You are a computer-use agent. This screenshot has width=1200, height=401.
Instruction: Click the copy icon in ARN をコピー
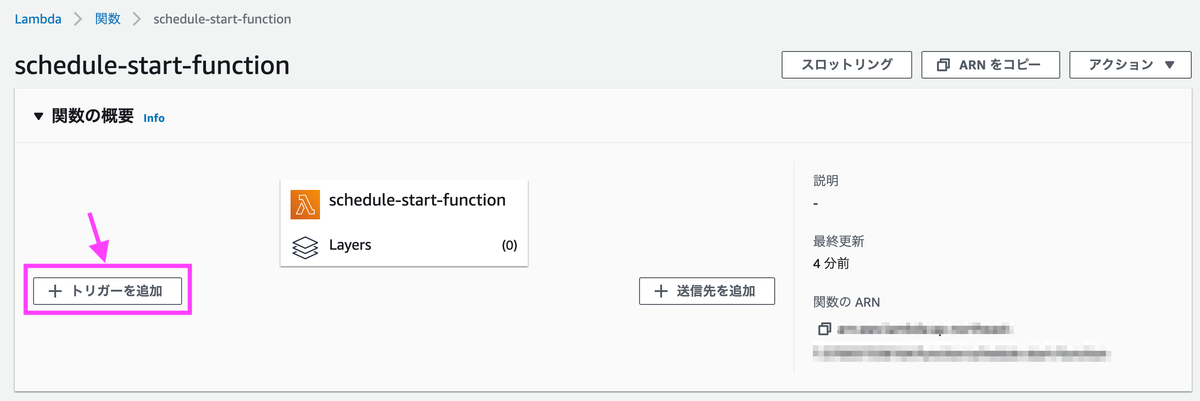point(942,65)
